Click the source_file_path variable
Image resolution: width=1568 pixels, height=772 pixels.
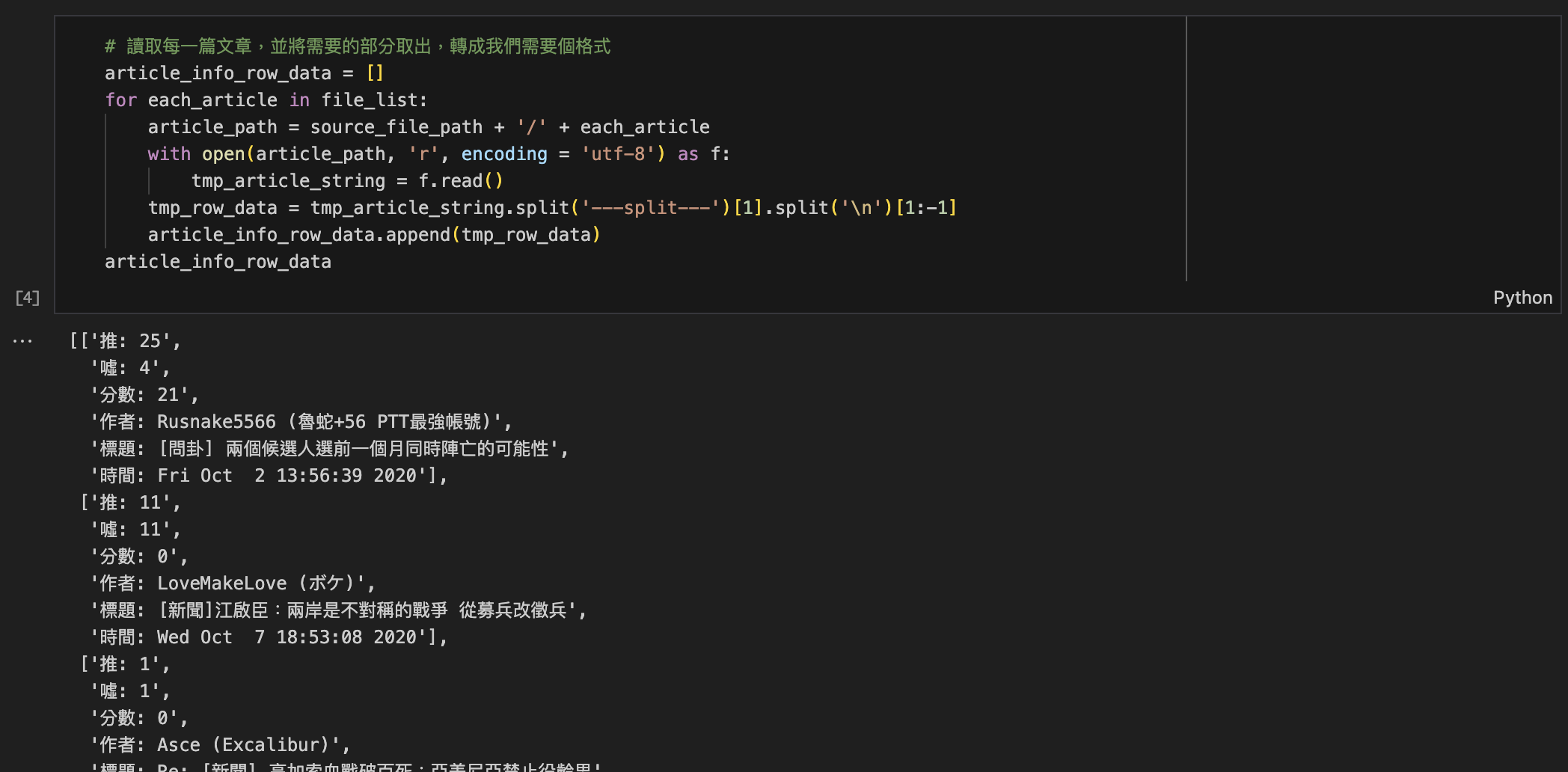click(x=397, y=126)
